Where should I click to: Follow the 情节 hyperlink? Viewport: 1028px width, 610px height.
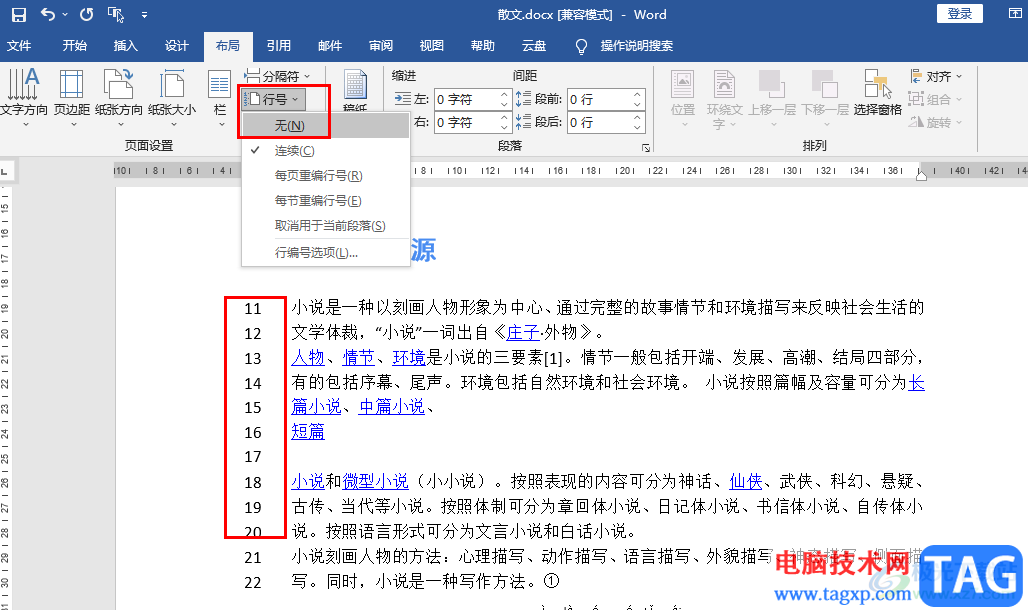pos(359,357)
